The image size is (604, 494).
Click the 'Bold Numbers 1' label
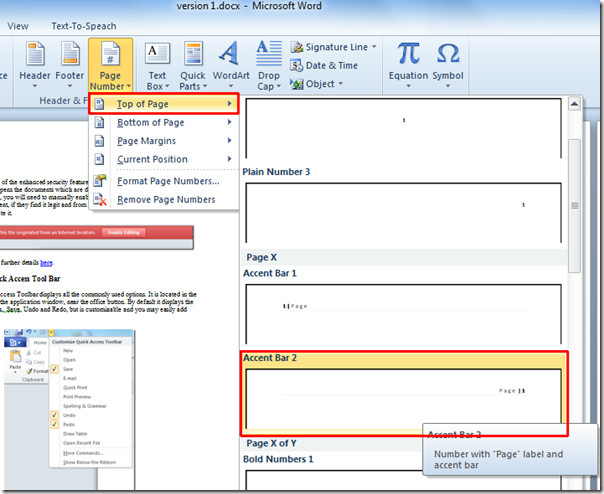278,459
